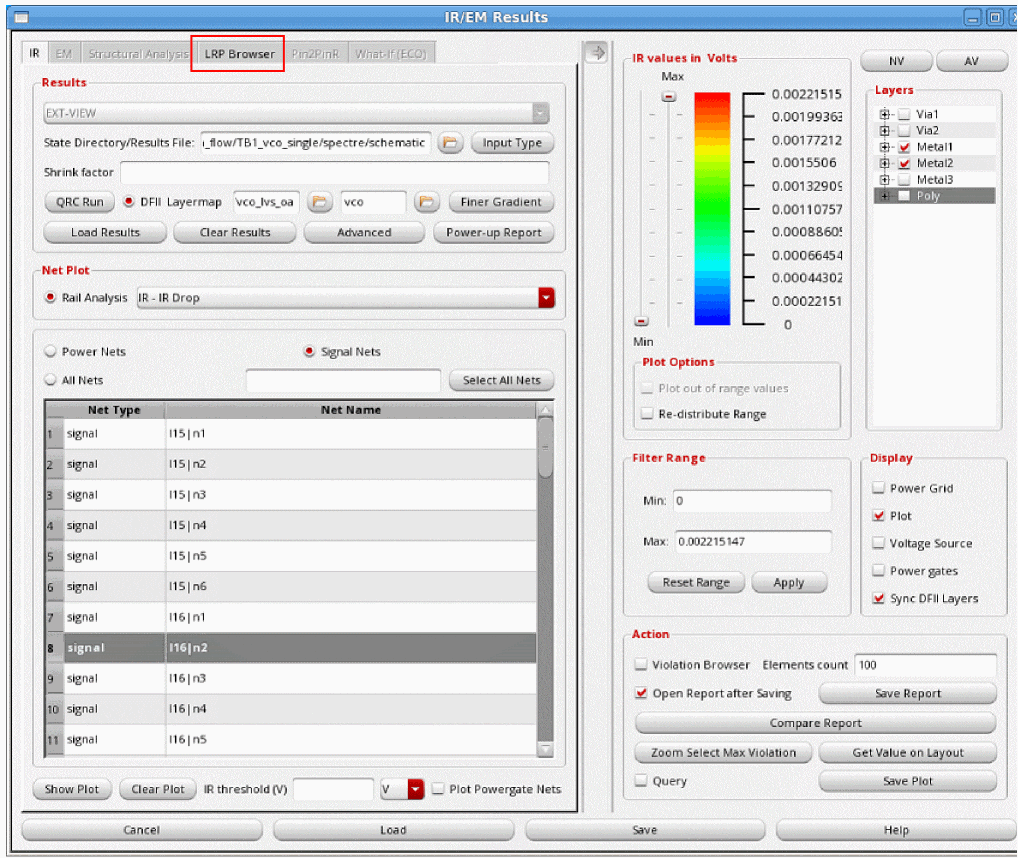Open the Rail Analysis IR Drop dropdown
The image size is (1018, 858).
coord(546,298)
